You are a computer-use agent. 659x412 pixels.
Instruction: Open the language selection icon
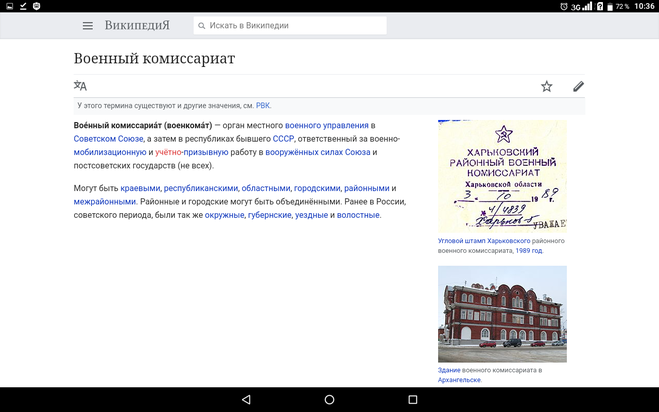[80, 86]
